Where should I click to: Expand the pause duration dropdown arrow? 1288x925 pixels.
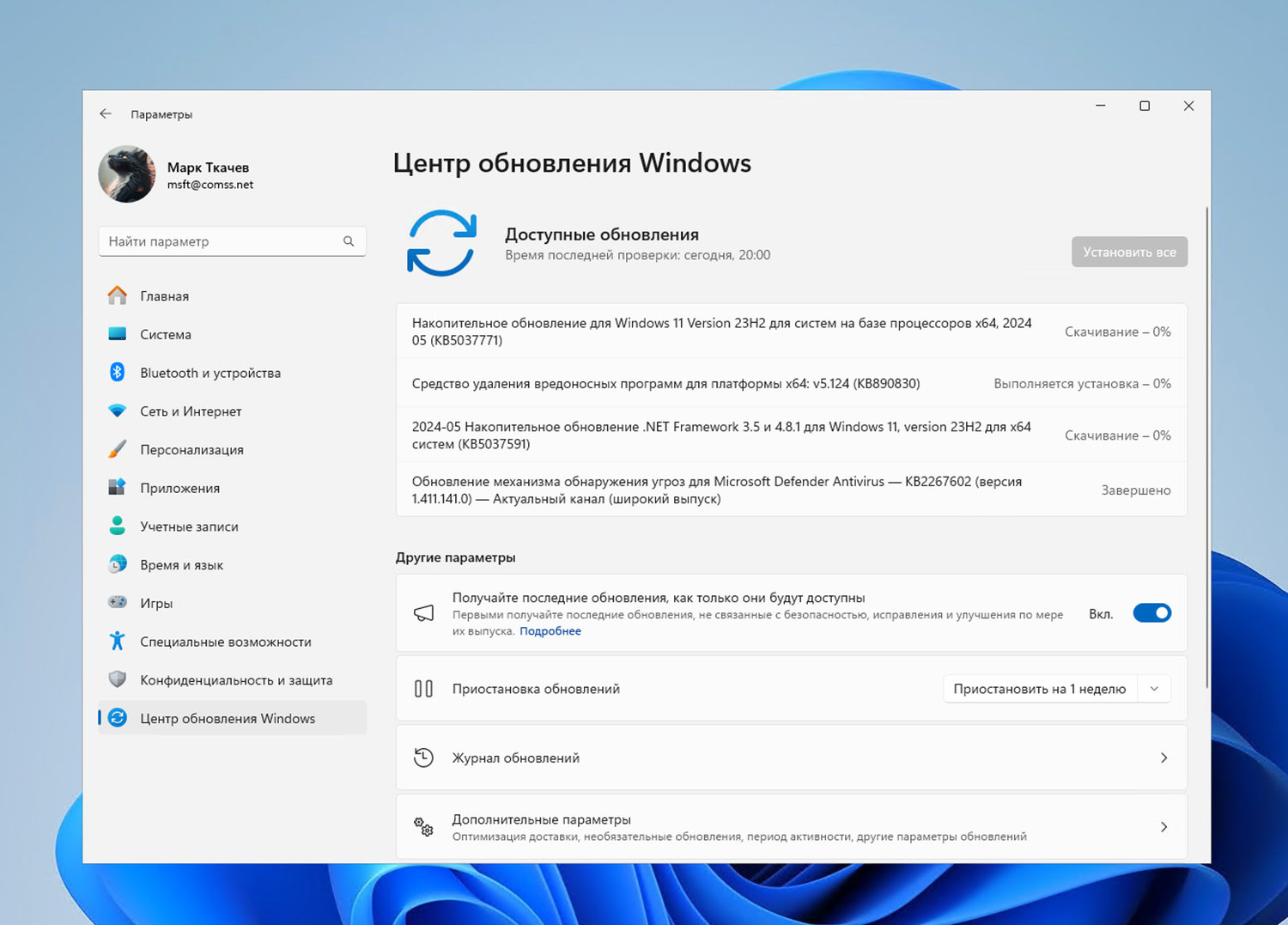pos(1154,689)
